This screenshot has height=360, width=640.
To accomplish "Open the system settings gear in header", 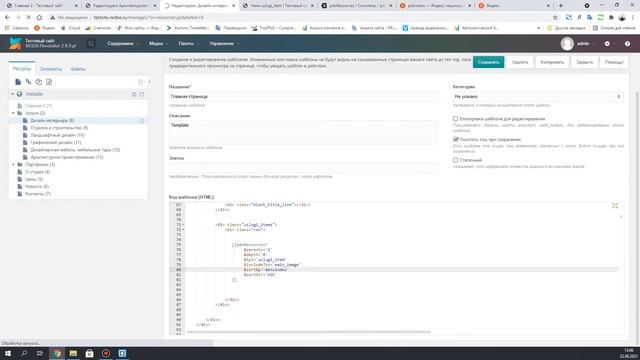I will point(607,44).
